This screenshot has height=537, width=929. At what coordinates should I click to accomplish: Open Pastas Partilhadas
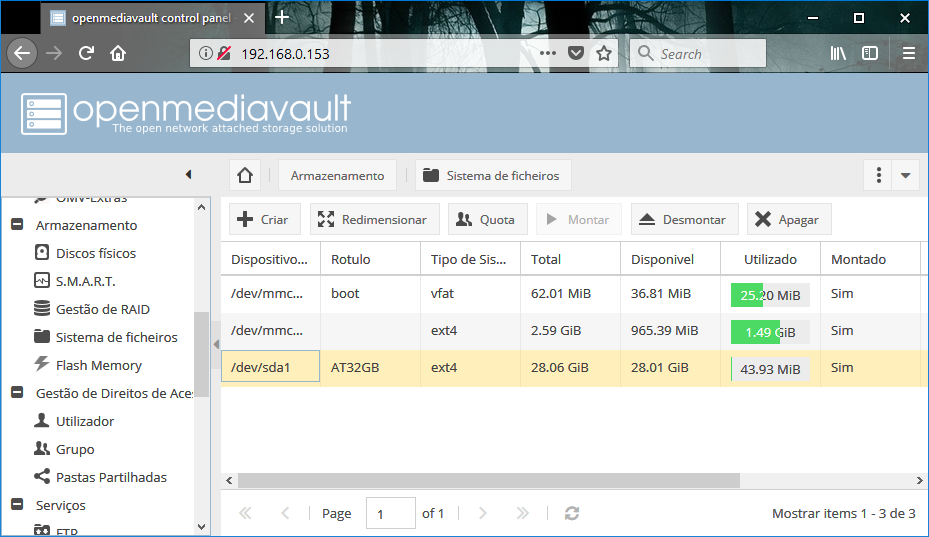tap(101, 477)
